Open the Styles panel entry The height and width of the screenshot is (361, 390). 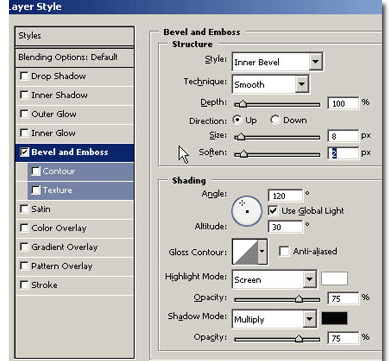(75, 36)
